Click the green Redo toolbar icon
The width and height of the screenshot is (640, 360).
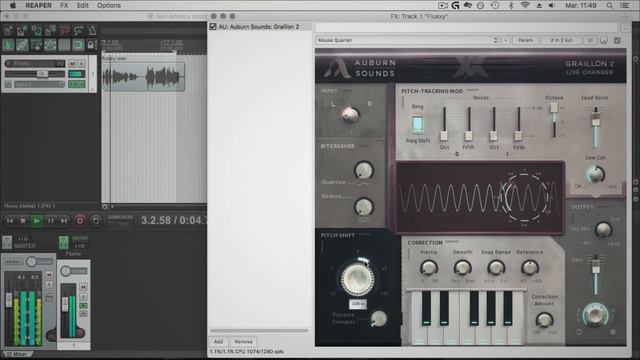[78, 31]
